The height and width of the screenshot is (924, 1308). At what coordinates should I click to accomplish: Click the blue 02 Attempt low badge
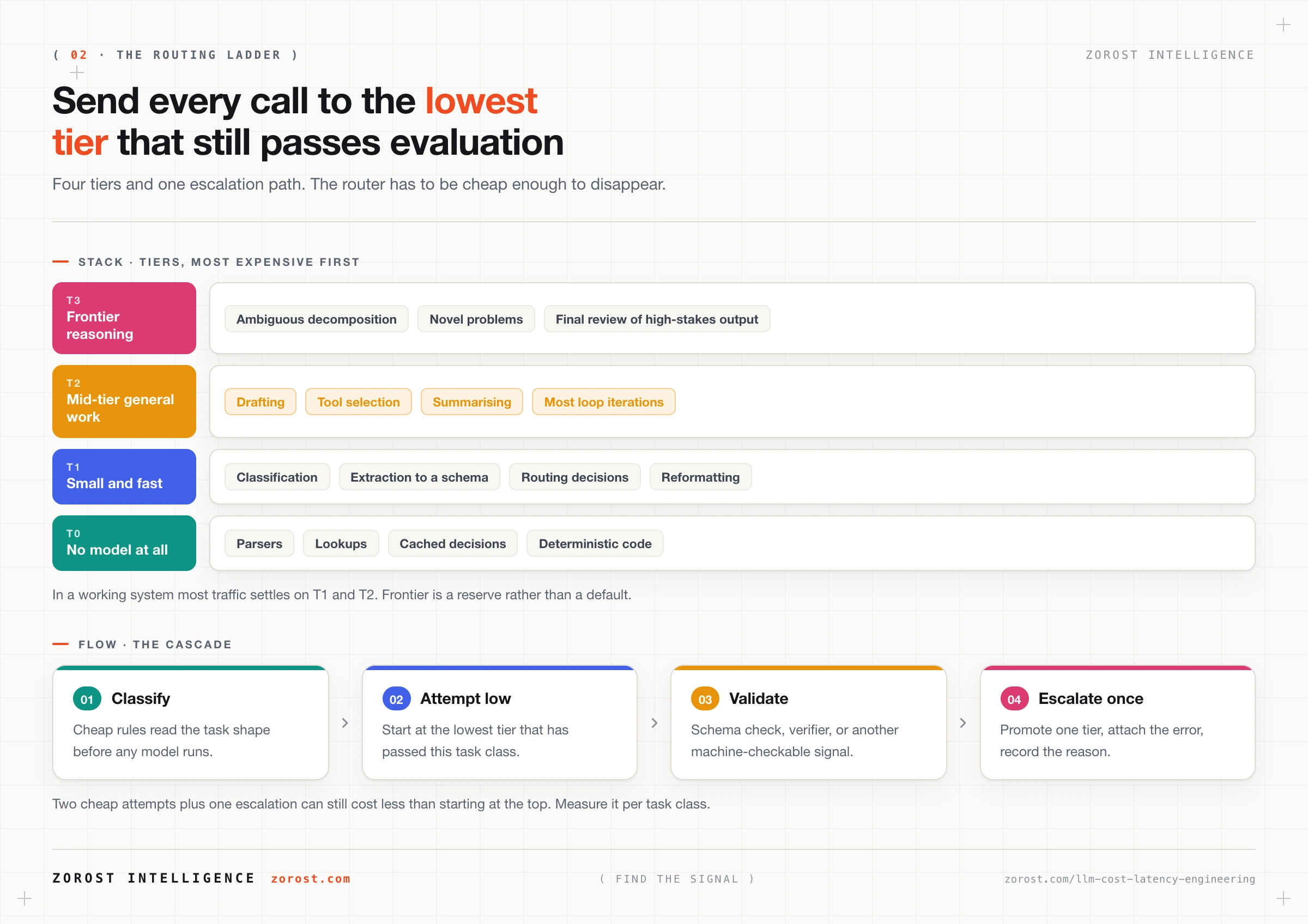396,699
